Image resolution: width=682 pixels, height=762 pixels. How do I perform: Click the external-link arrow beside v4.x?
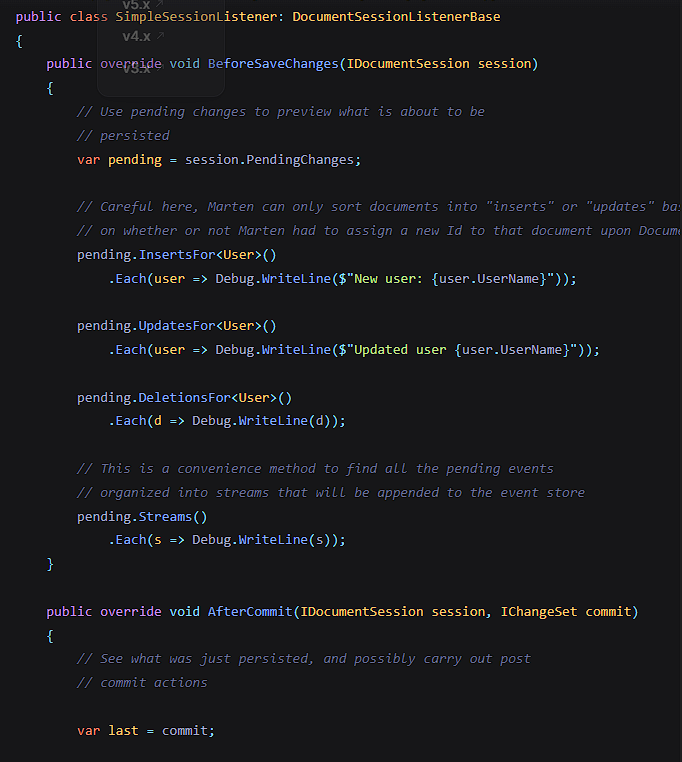coord(160,36)
